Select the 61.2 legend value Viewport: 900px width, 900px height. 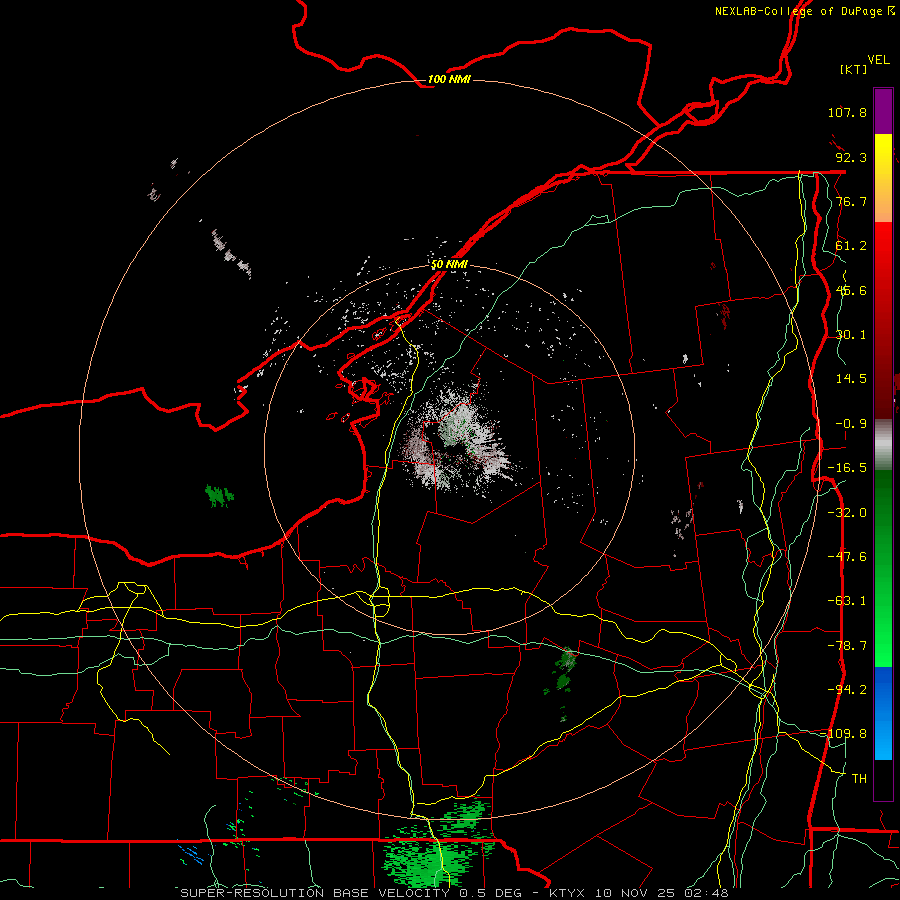point(851,246)
